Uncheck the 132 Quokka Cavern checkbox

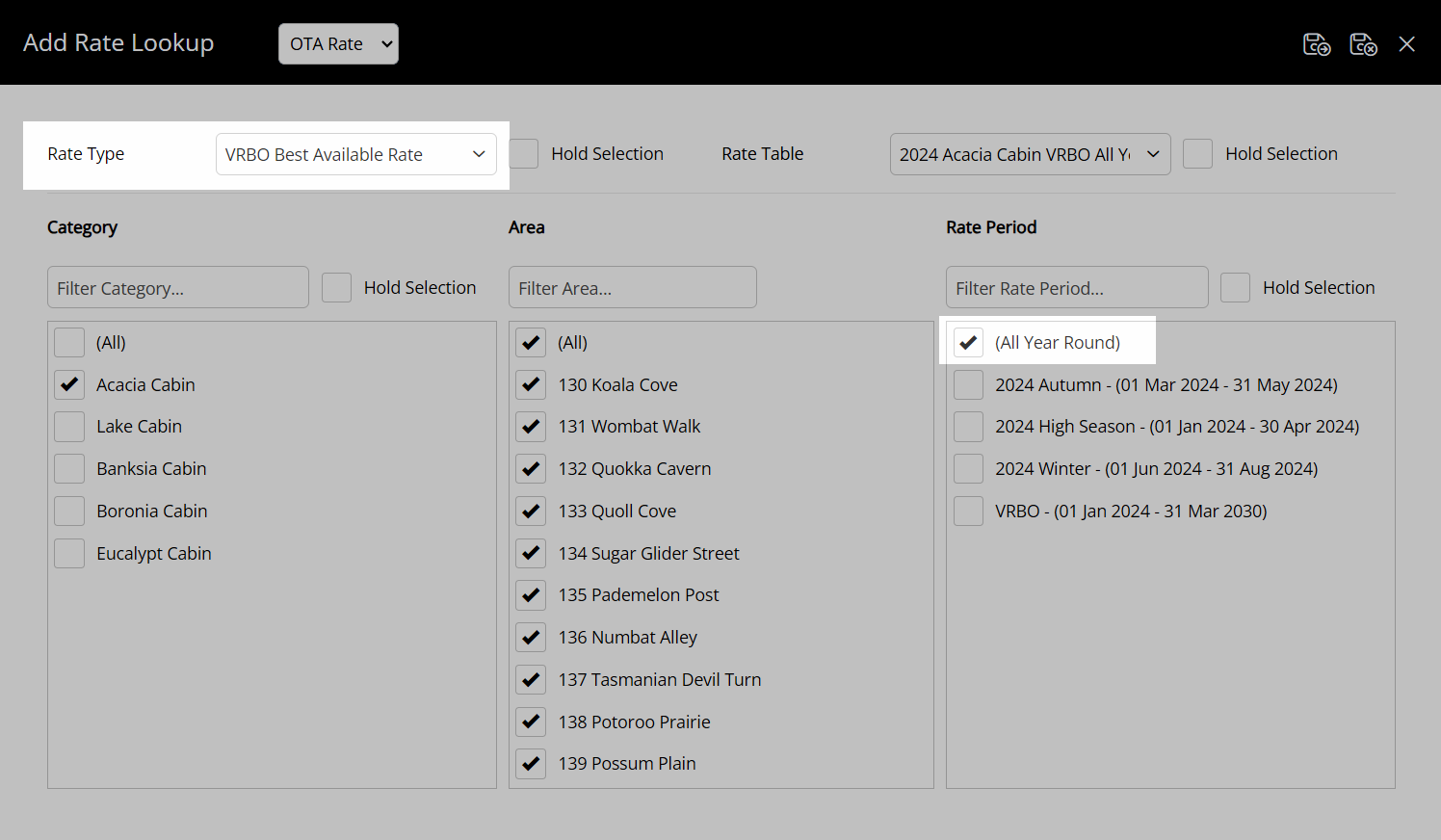[531, 469]
